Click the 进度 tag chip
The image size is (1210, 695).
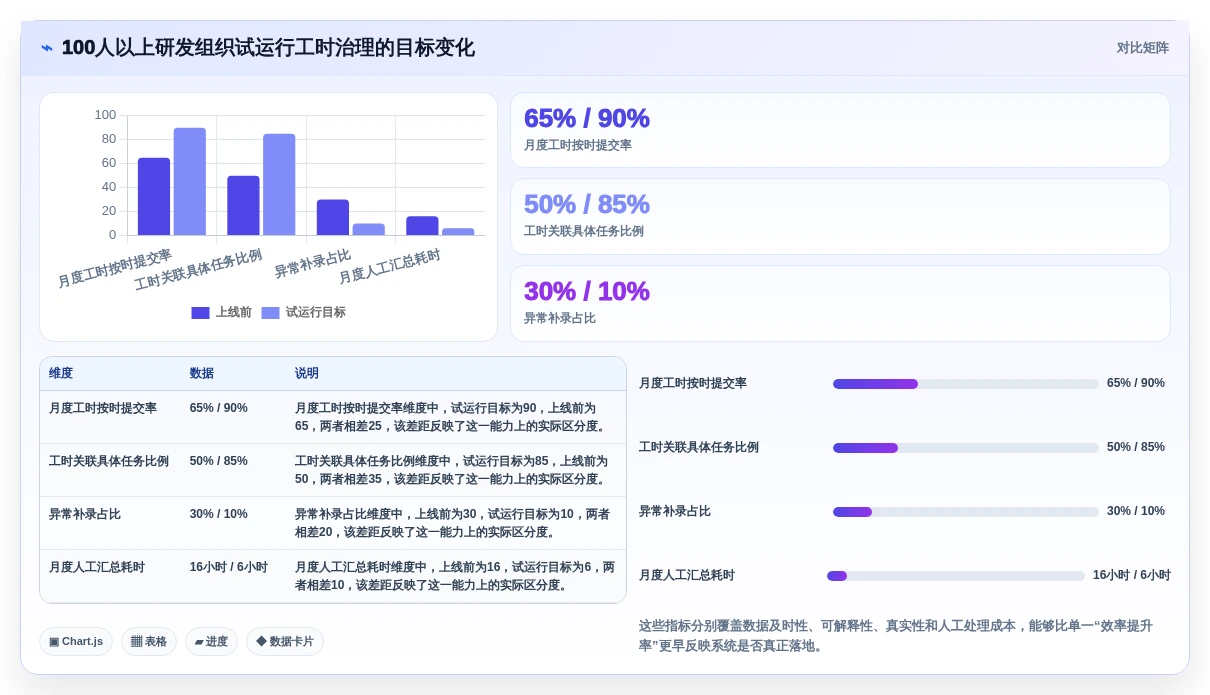click(211, 641)
